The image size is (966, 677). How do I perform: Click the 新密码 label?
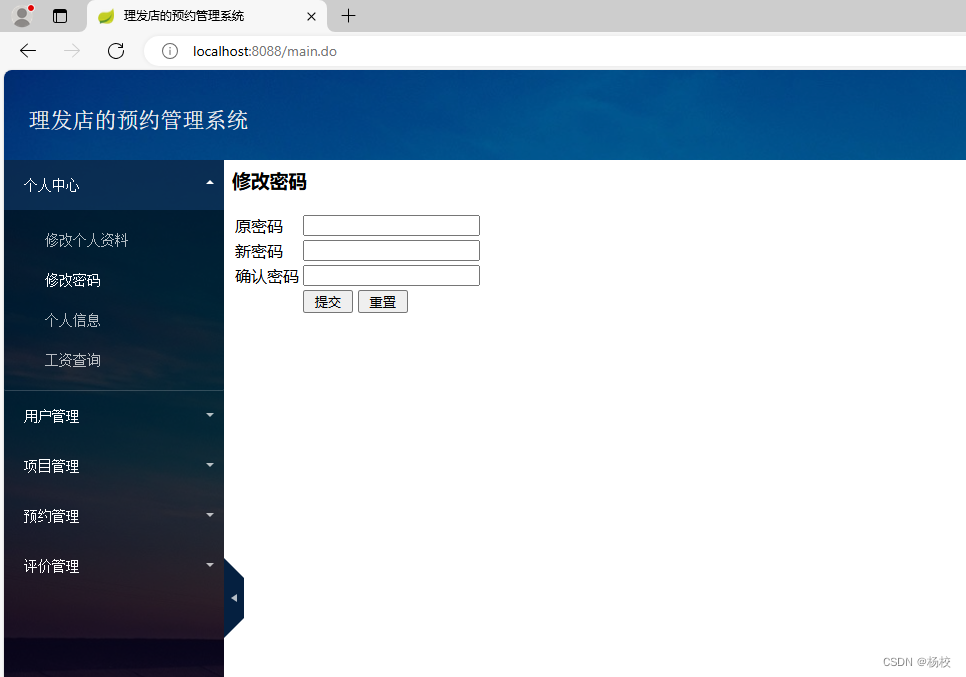click(259, 251)
